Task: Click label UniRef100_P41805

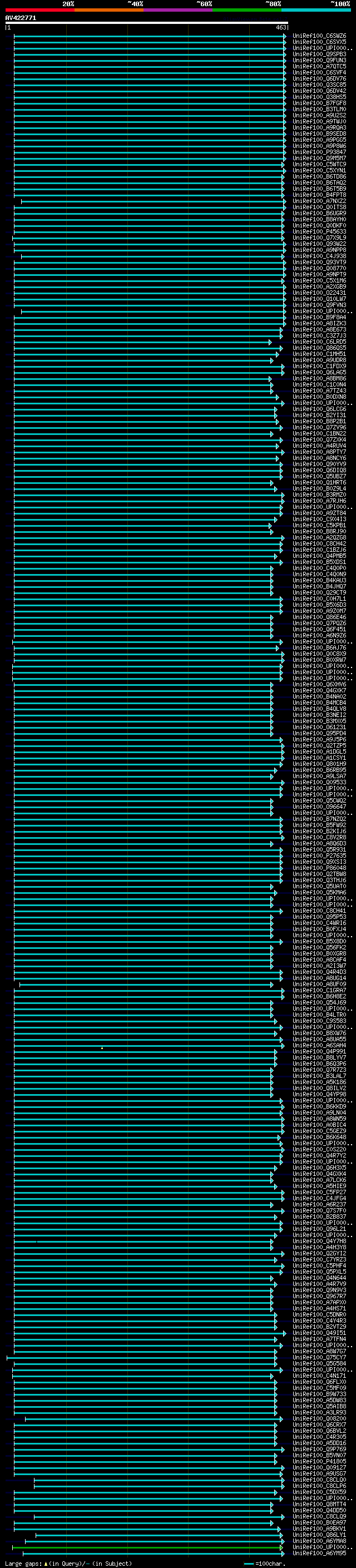Action: pos(319,1461)
